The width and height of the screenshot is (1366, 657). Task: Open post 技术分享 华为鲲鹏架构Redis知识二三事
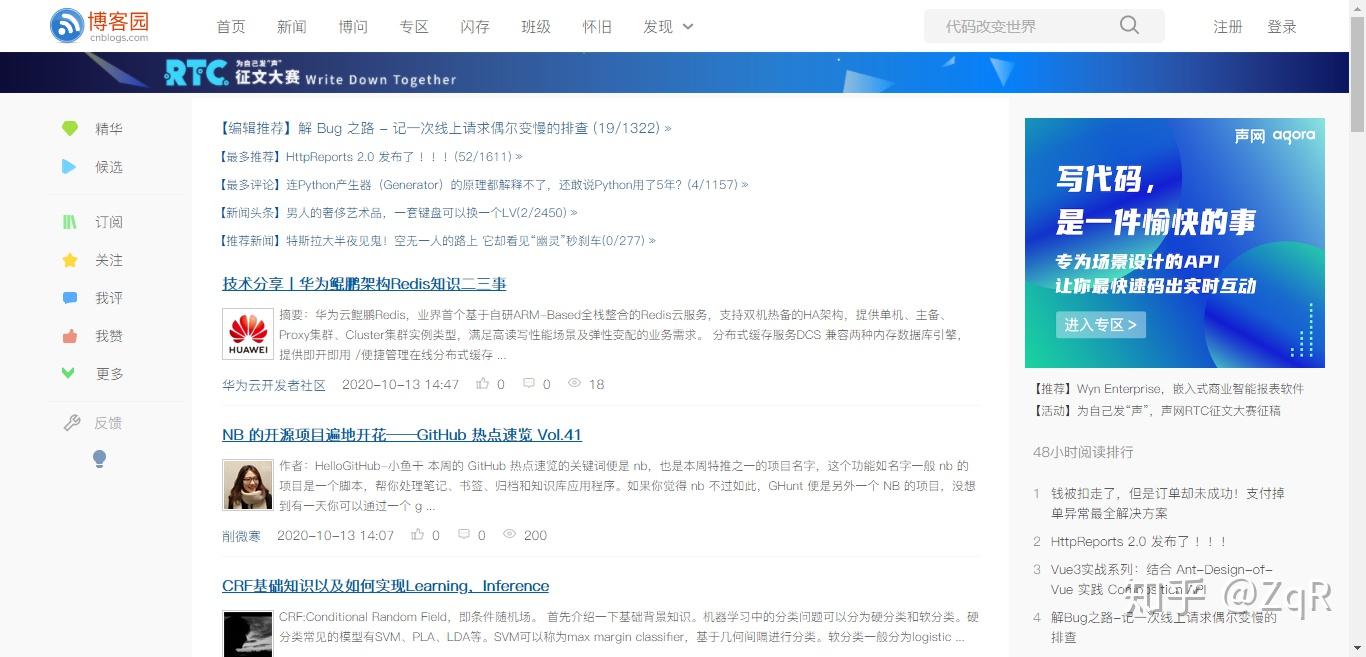click(x=364, y=283)
